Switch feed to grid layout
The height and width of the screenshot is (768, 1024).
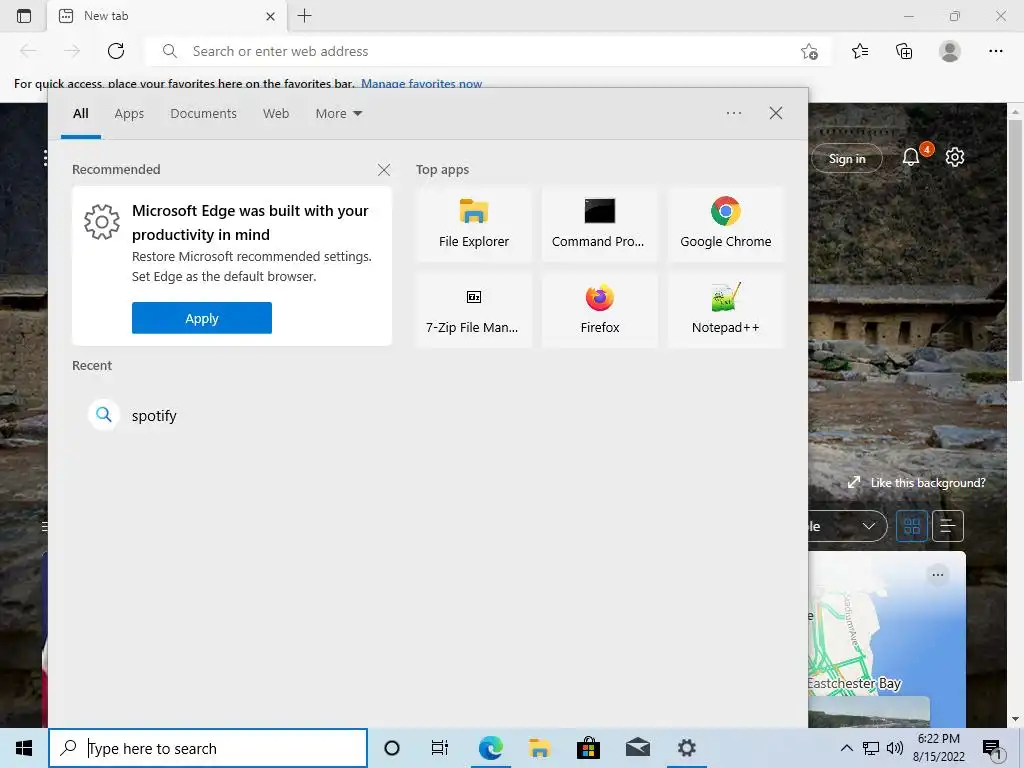[912, 526]
